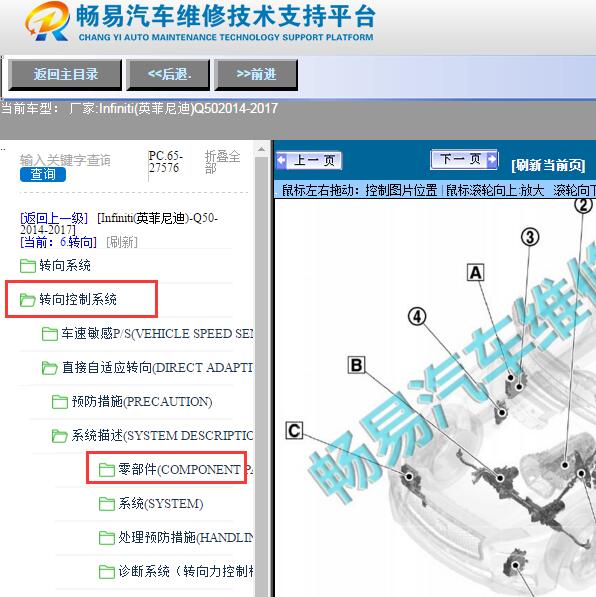Viewport: 596px width, 597px height.
Task: Collapse all with 折叠全部
Action: pos(222,162)
